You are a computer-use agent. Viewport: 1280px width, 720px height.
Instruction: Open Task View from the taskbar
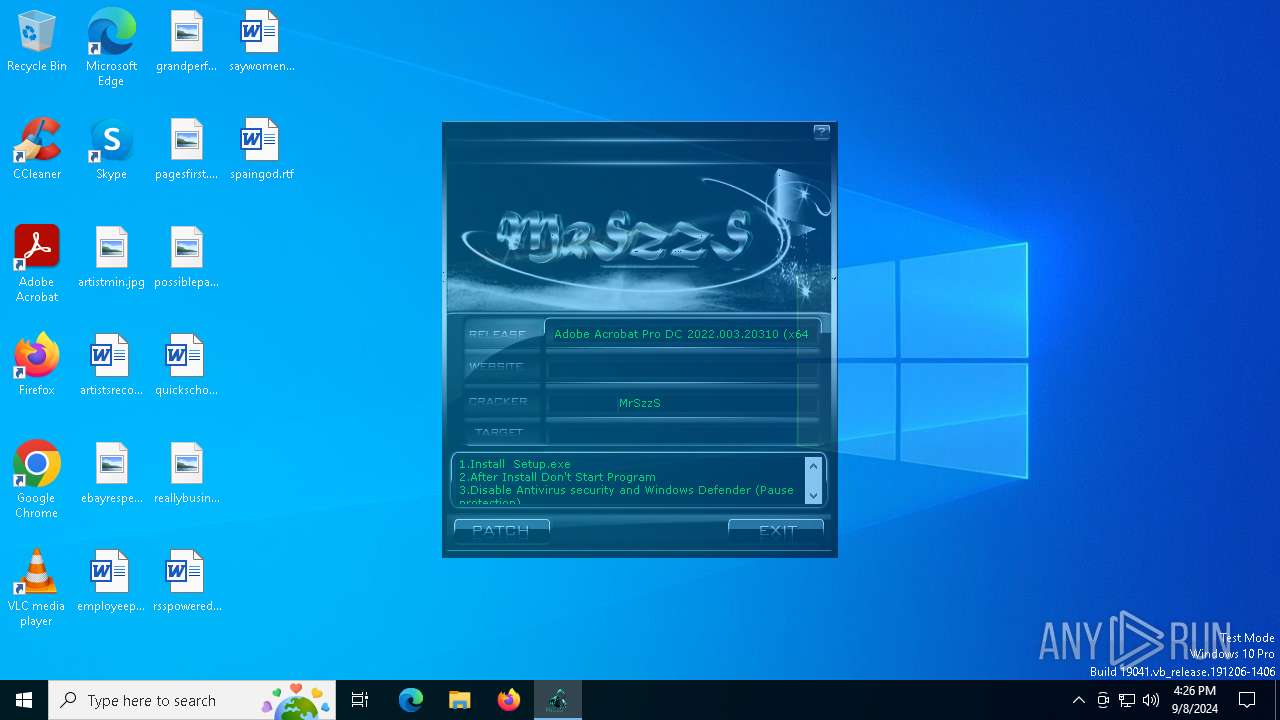point(360,700)
